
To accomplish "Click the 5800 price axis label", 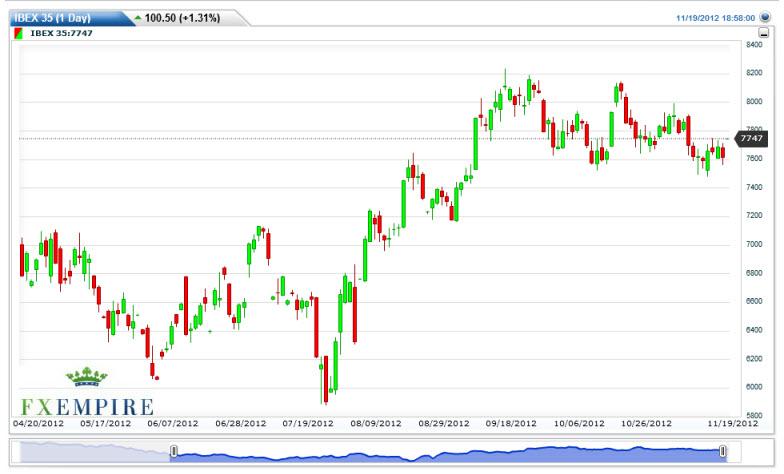I will point(754,416).
